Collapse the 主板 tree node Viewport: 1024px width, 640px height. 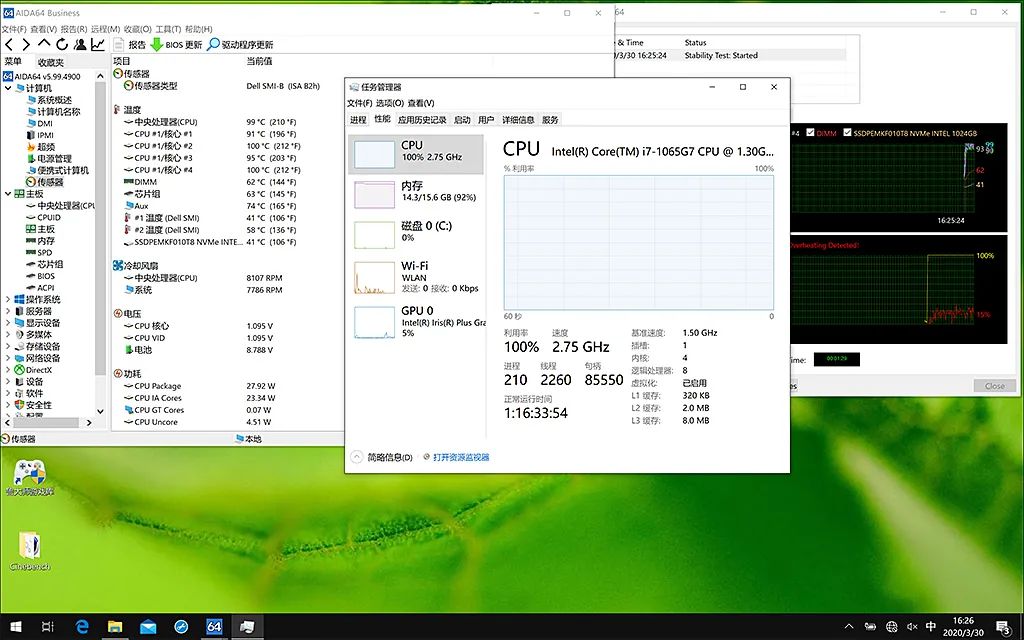pyautogui.click(x=8, y=194)
